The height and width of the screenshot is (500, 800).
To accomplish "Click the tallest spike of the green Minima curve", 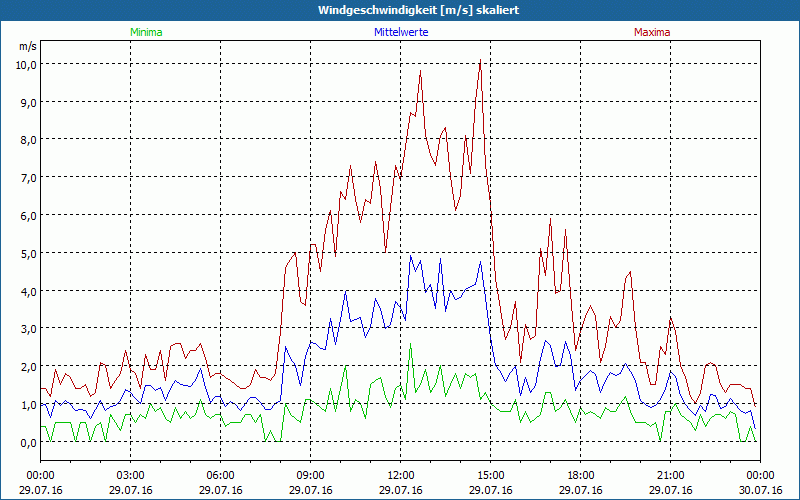I will [x=411, y=345].
